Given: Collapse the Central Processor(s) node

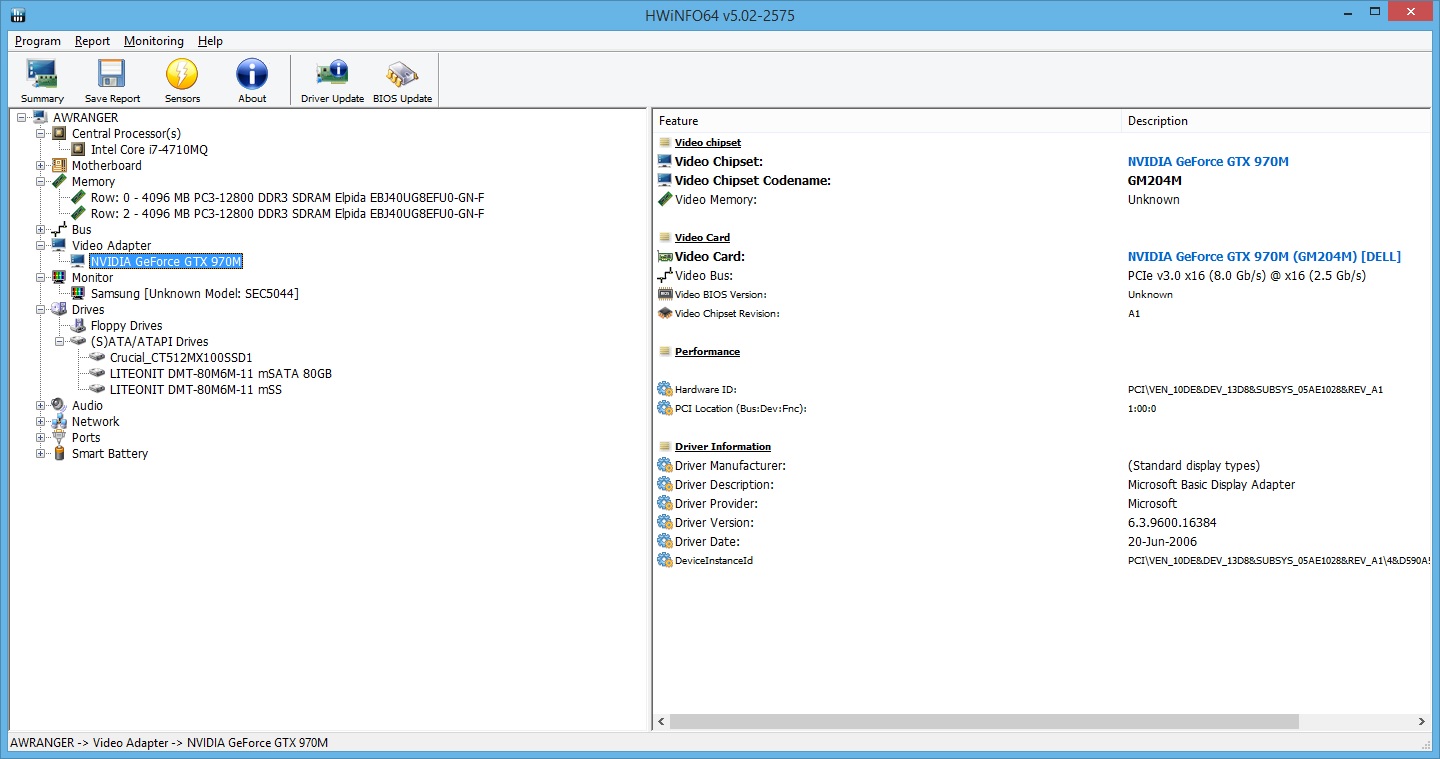Looking at the screenshot, I should (x=41, y=134).
